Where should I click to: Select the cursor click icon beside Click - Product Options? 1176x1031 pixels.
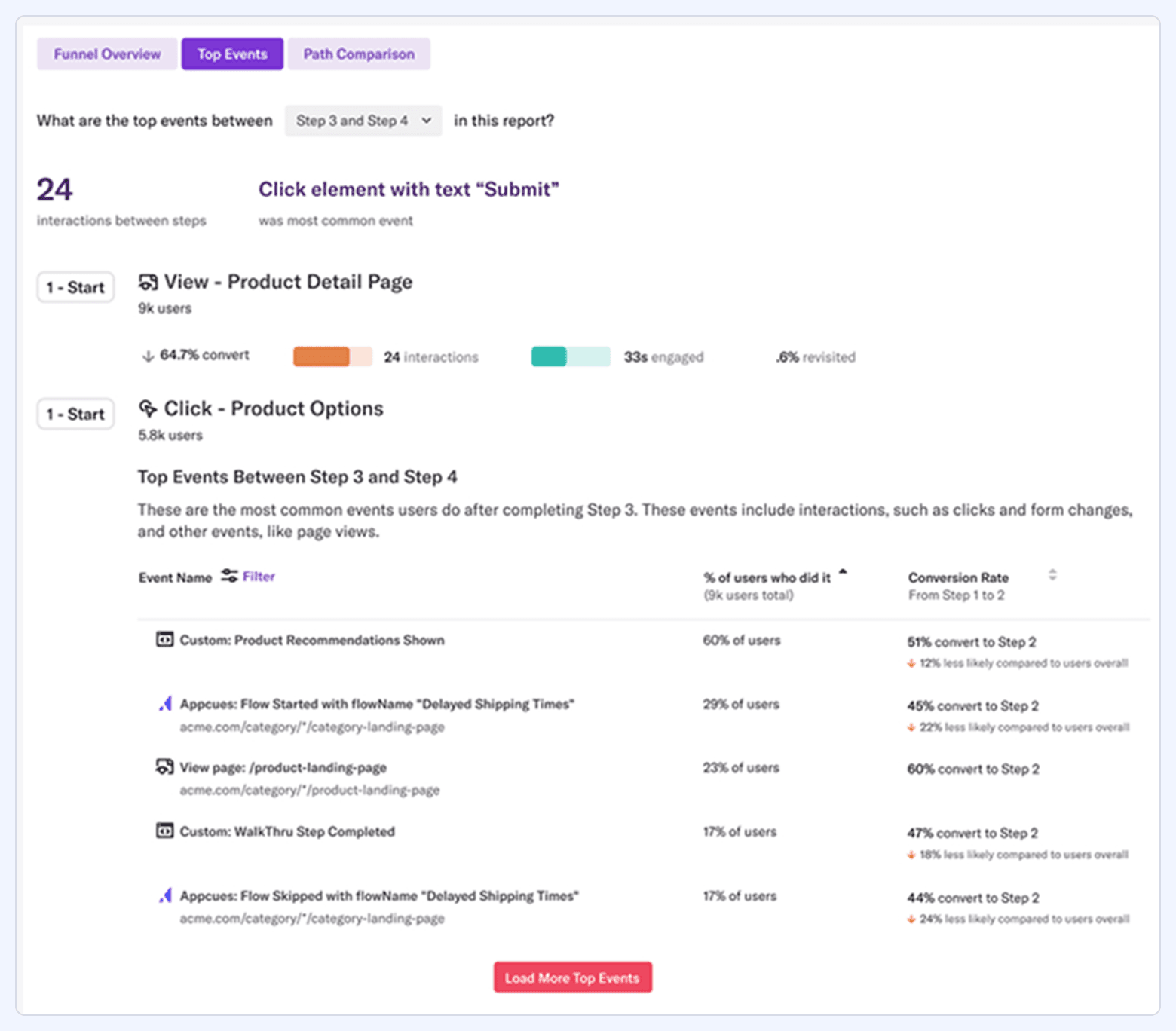click(x=148, y=408)
